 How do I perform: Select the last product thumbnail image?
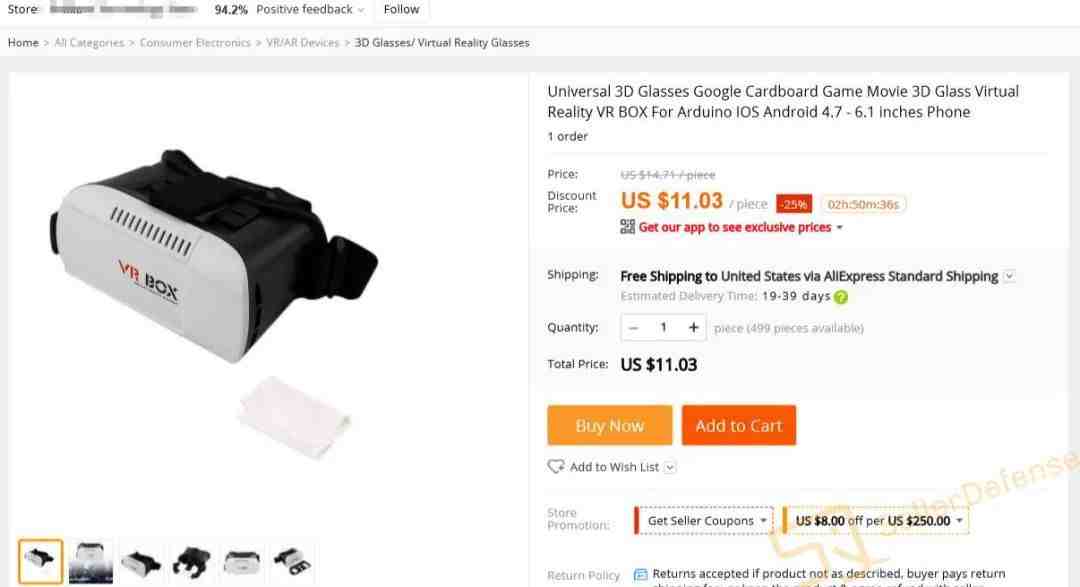point(291,562)
